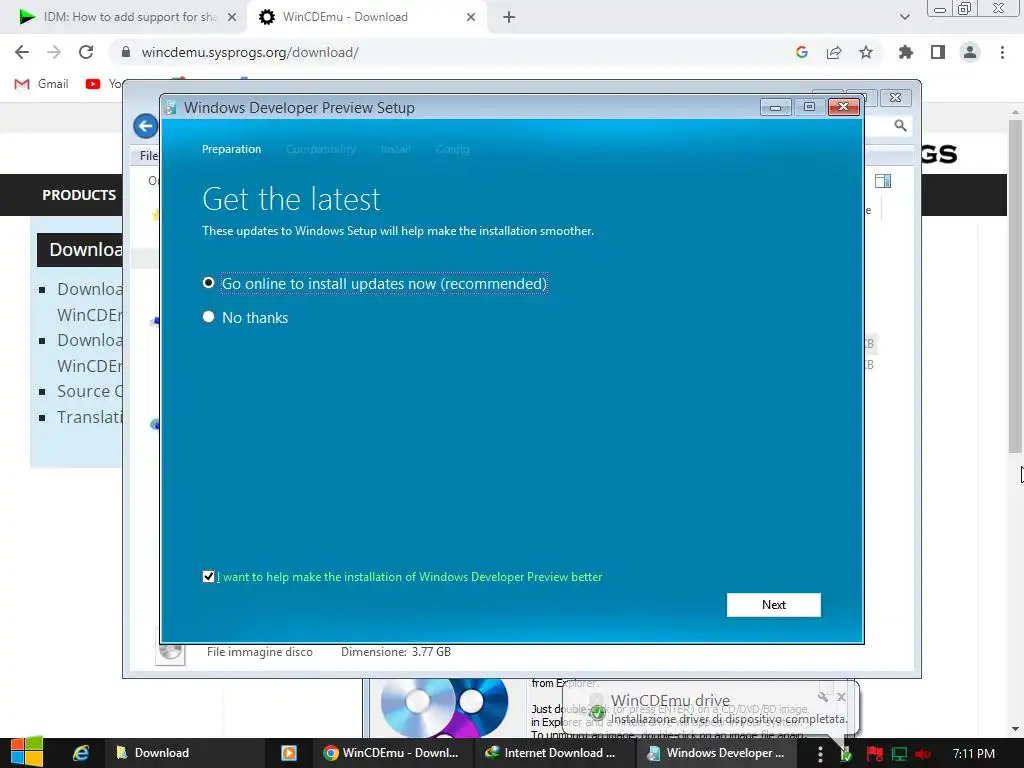Click the device install tray icon
Image resolution: width=1024 pixels, height=768 pixels.
point(846,754)
